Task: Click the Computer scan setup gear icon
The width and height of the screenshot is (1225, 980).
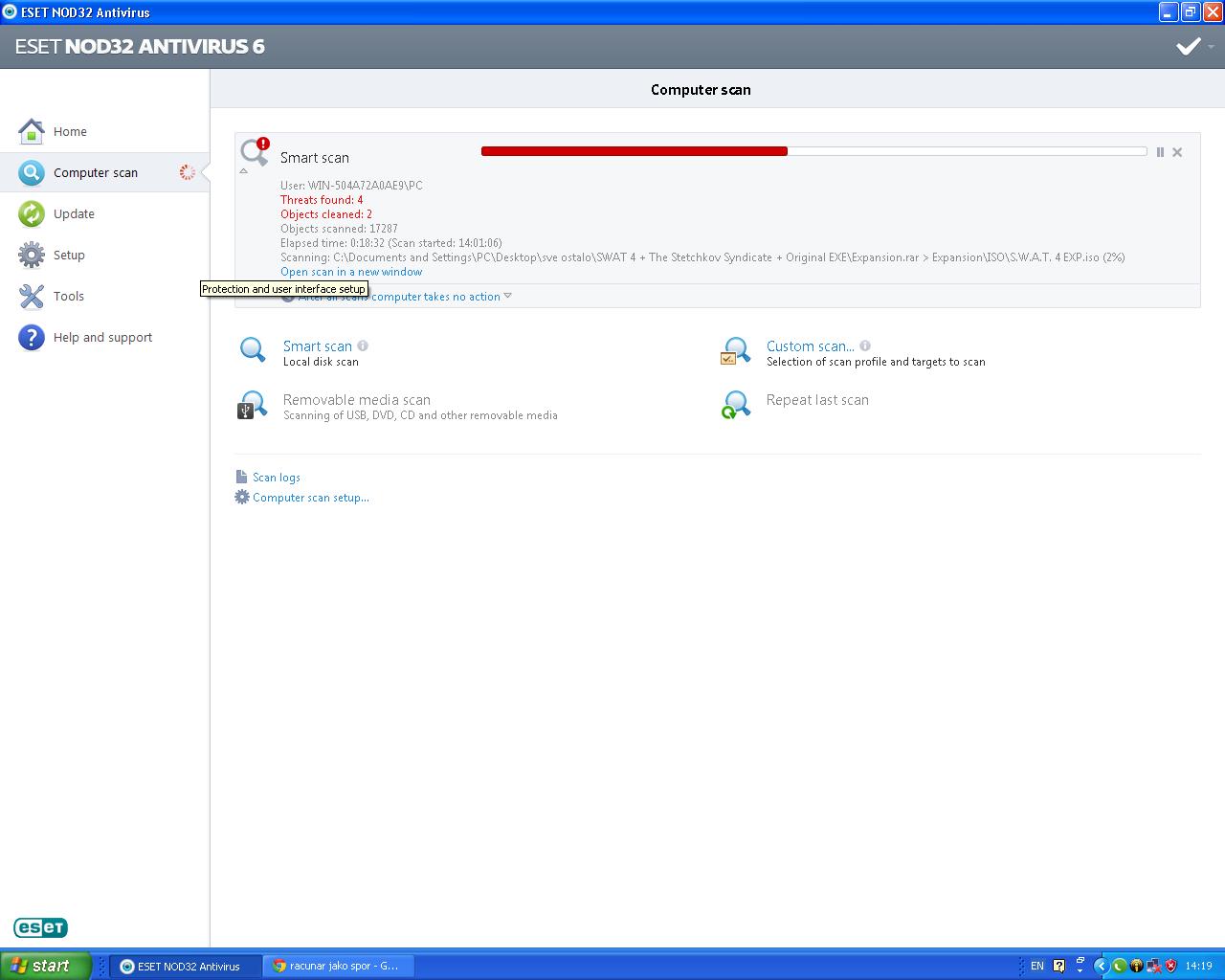Action: pos(242,497)
